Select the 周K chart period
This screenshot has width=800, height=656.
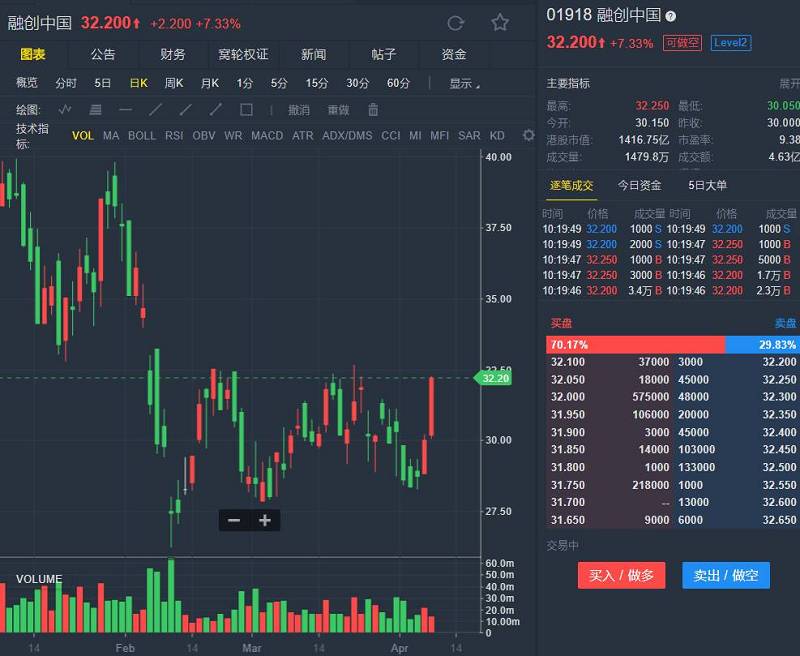point(174,83)
